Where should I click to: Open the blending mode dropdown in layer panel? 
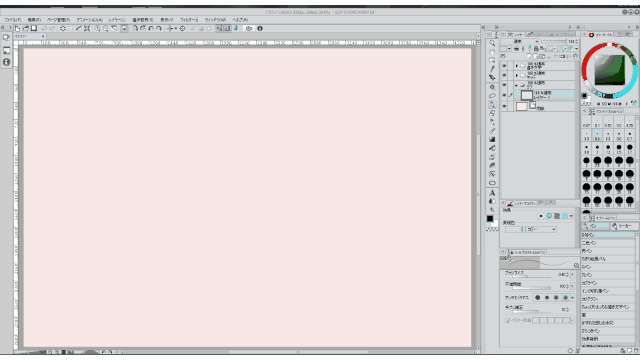[x=520, y=42]
